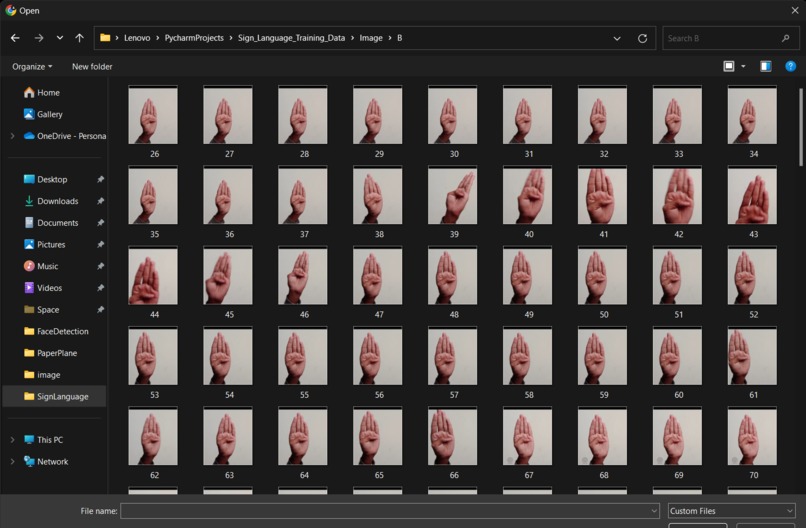Select Image in the address path
The image size is (806, 528).
[371, 38]
